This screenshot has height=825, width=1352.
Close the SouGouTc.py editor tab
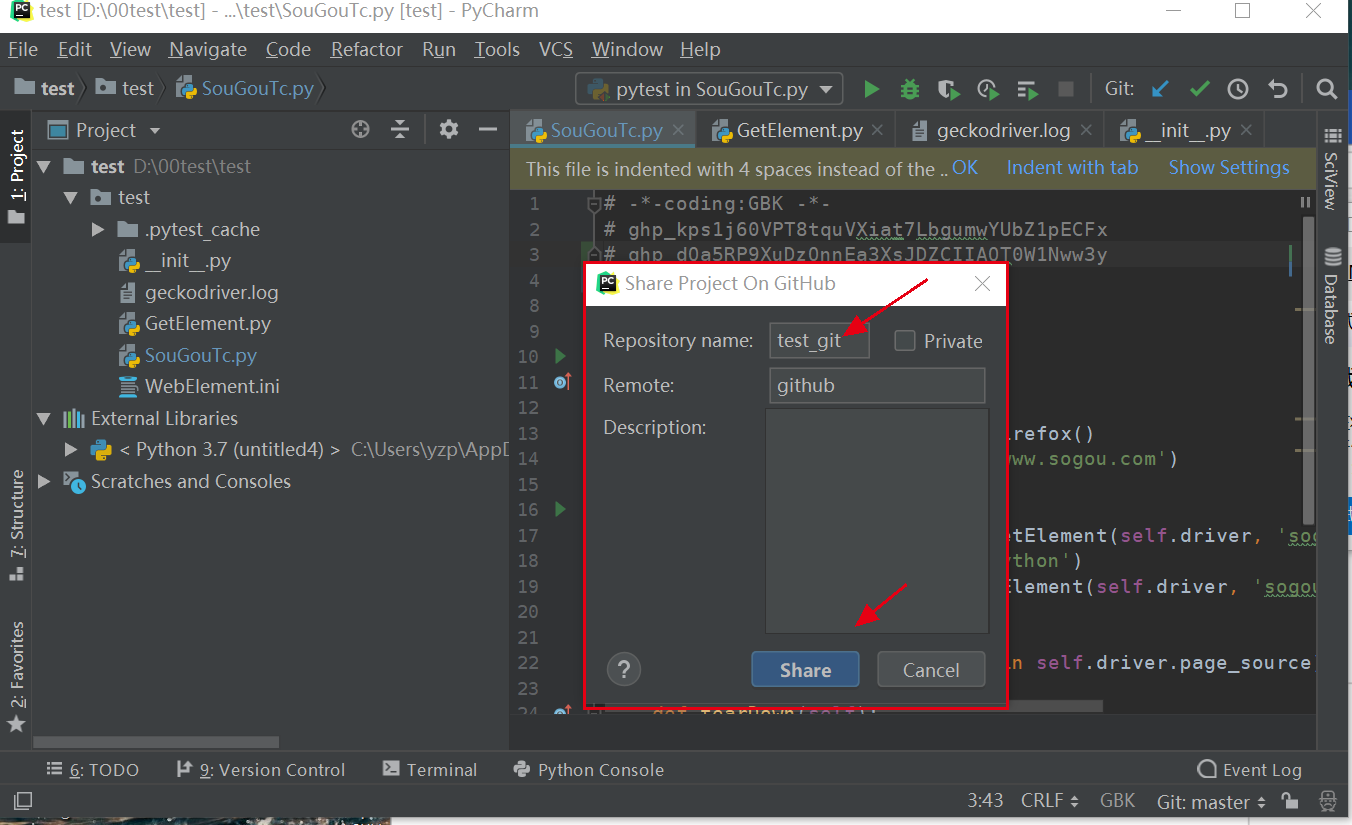[678, 130]
